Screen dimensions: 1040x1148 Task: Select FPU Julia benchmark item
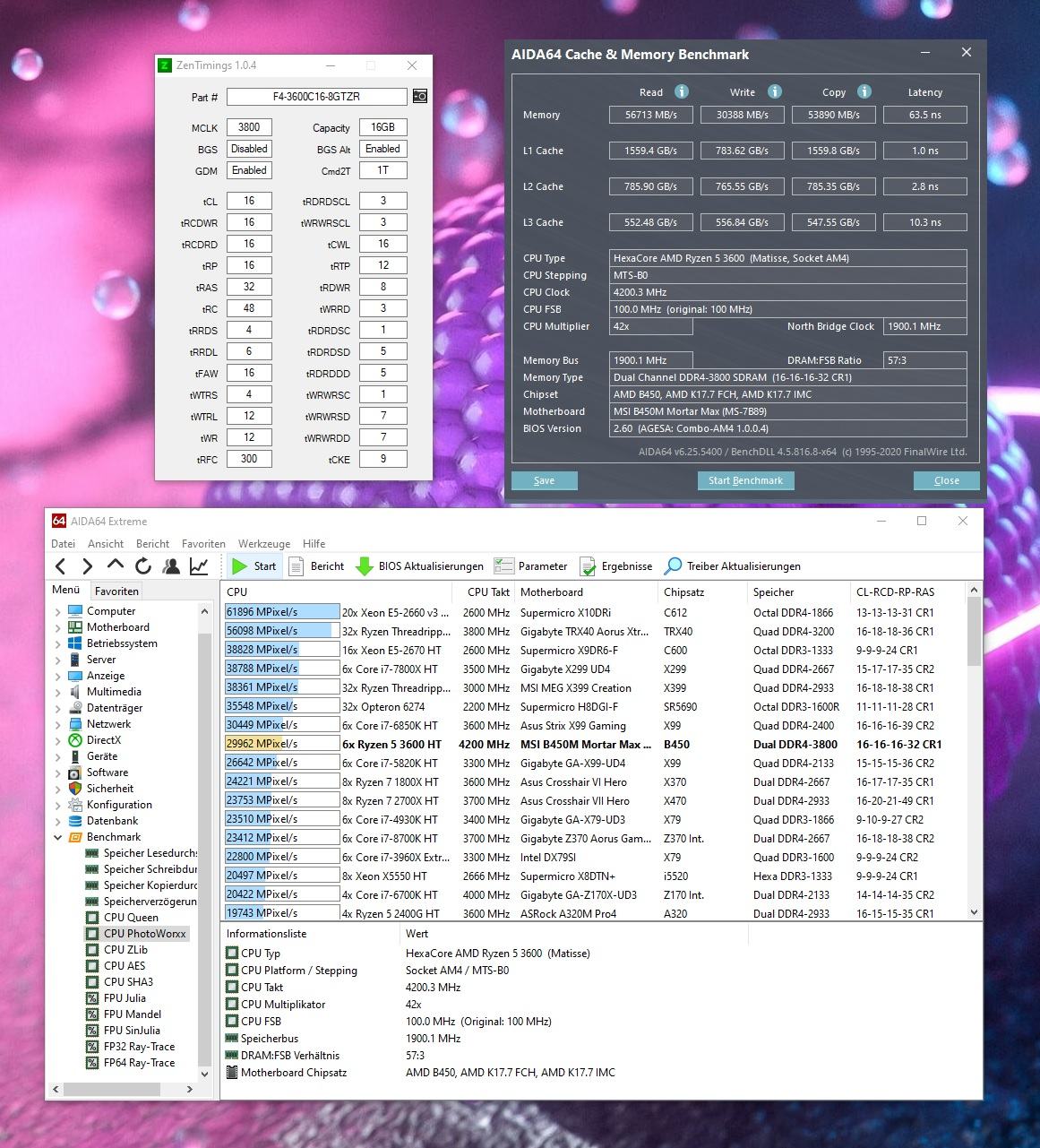click(125, 997)
